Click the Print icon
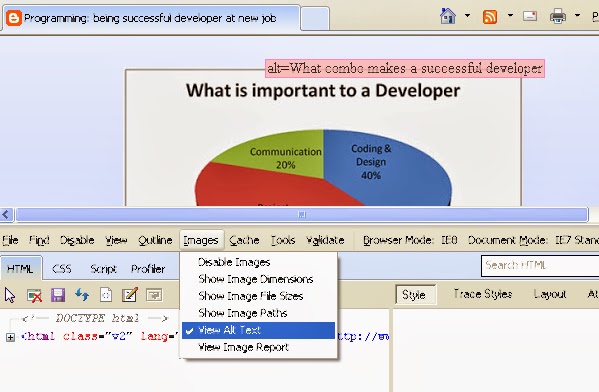This screenshot has width=599, height=392. click(558, 16)
